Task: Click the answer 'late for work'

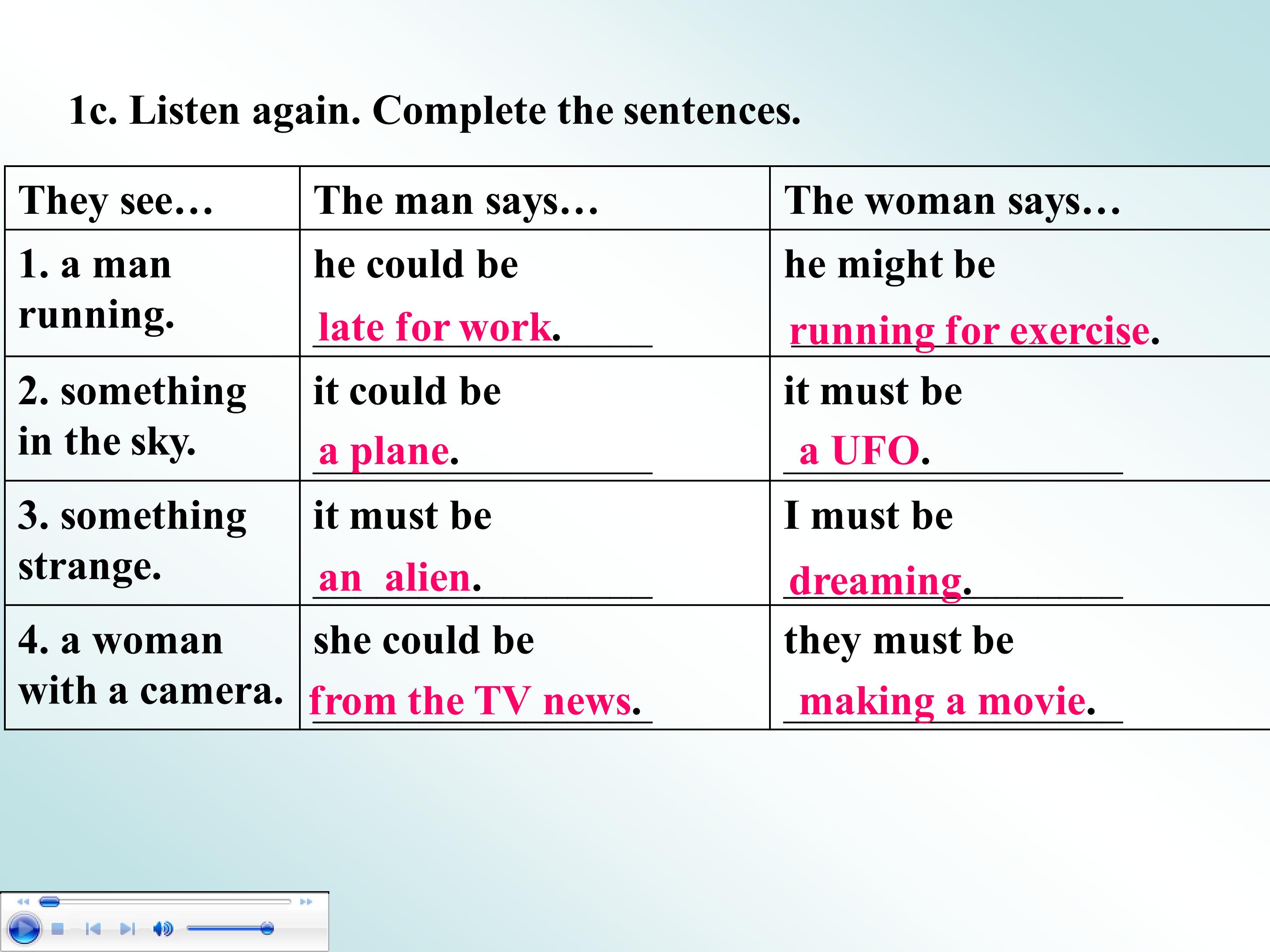Action: coord(435,327)
